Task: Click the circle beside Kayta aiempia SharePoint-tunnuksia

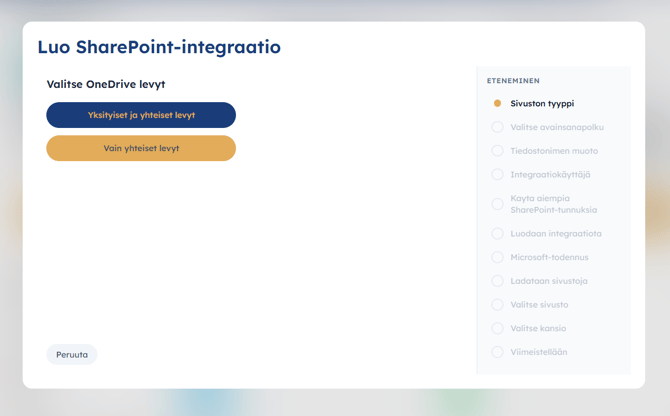Action: (497, 204)
